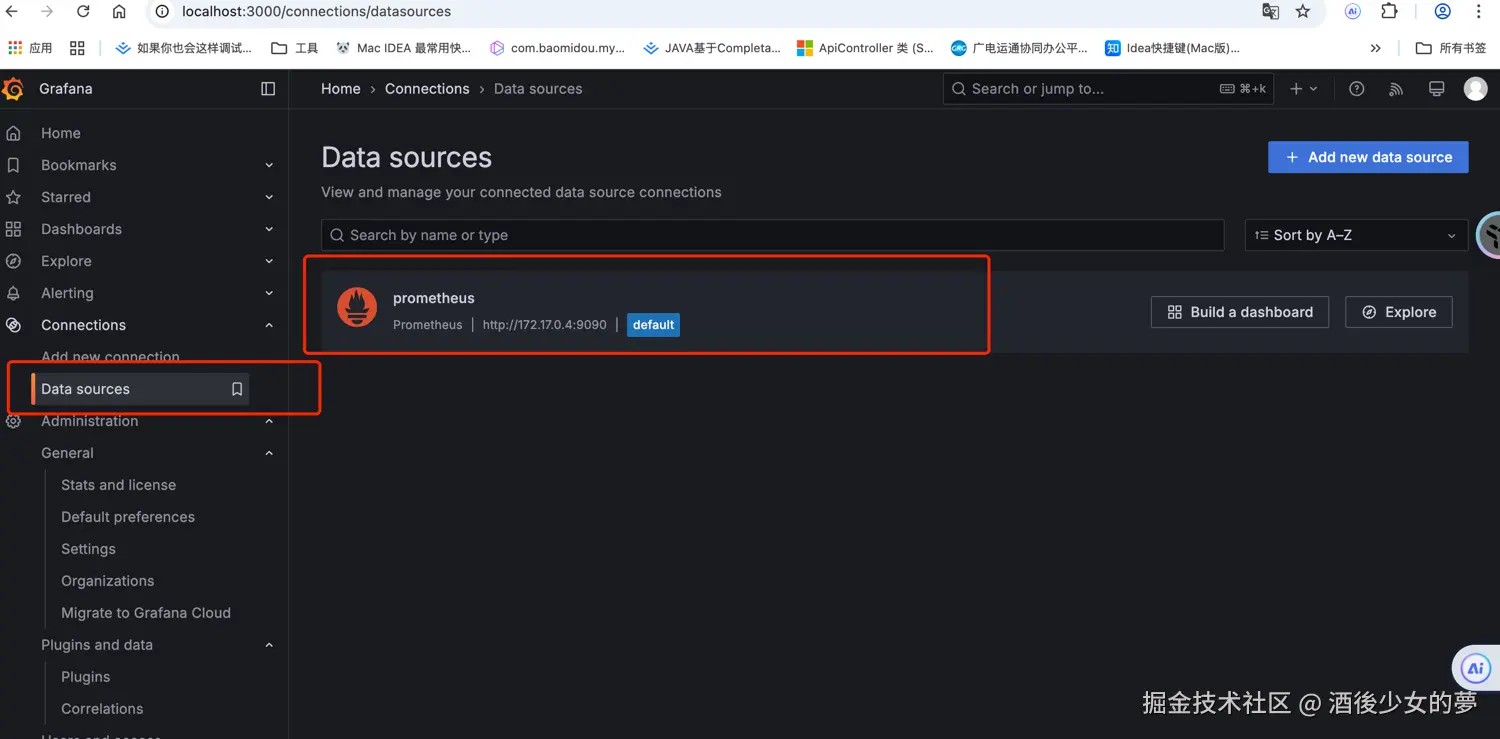Open the prometheus data source link
Screen dimensions: 1500x739
(434, 298)
